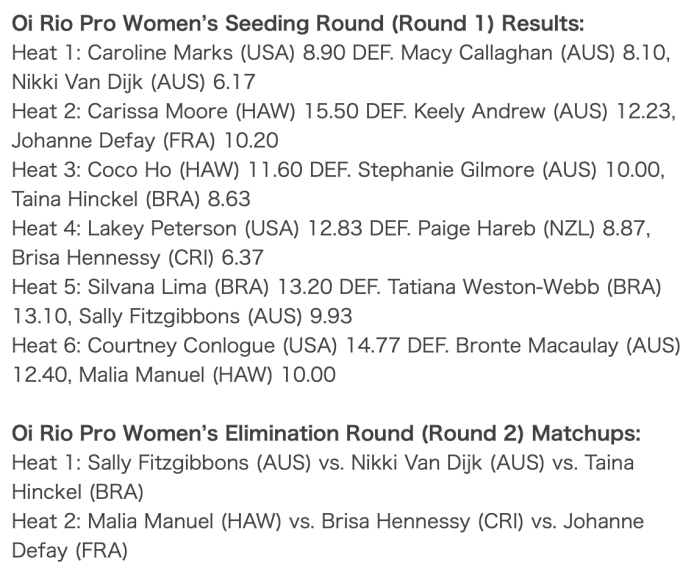Image resolution: width=694 pixels, height=571 pixels.
Task: Click Nikki Van Dijk 6.17 result line
Action: click(134, 82)
